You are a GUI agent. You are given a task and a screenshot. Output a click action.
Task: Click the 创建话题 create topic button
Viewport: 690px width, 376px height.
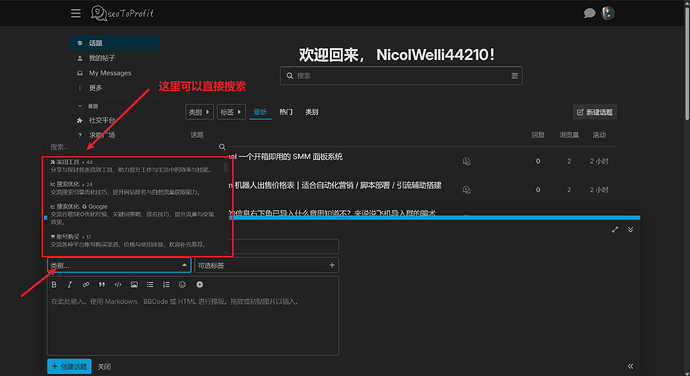pyautogui.click(x=70, y=366)
